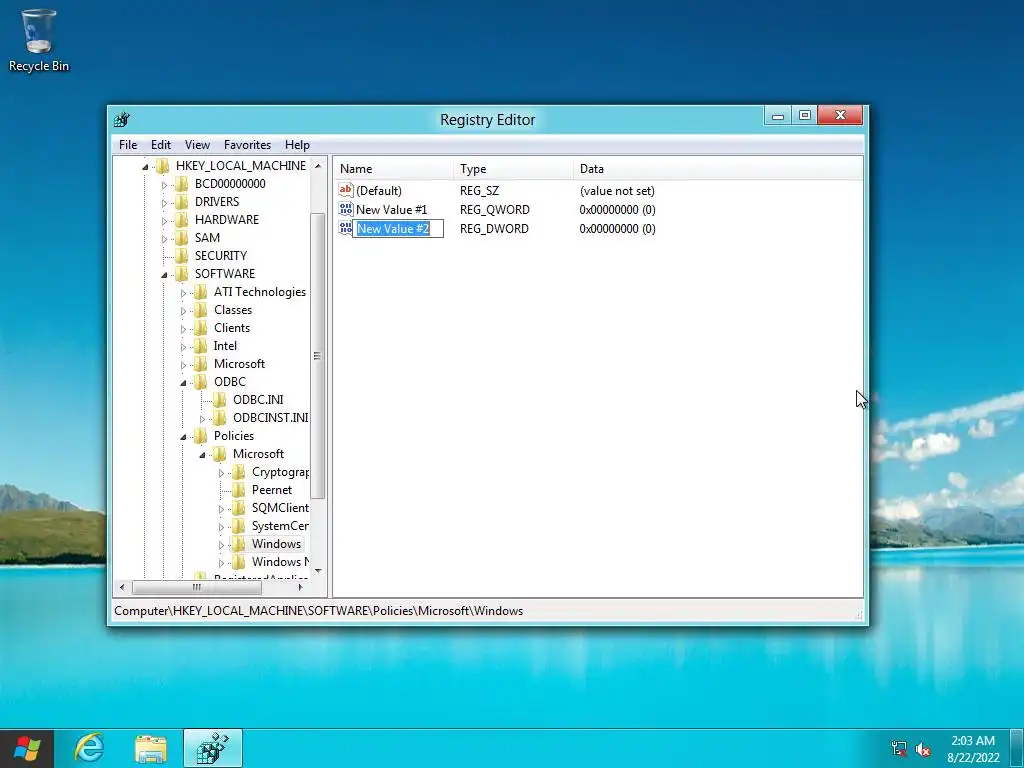
Task: Select the (Default) string value icon
Action: point(345,190)
